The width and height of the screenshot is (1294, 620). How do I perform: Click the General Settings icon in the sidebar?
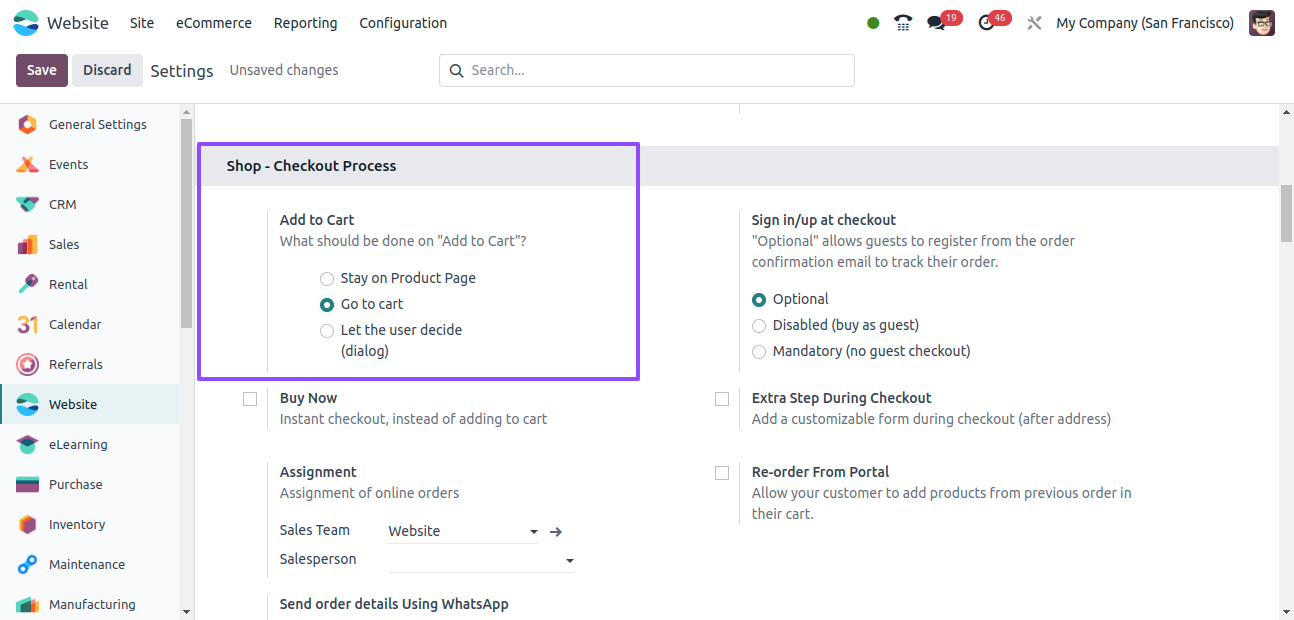pyautogui.click(x=28, y=124)
